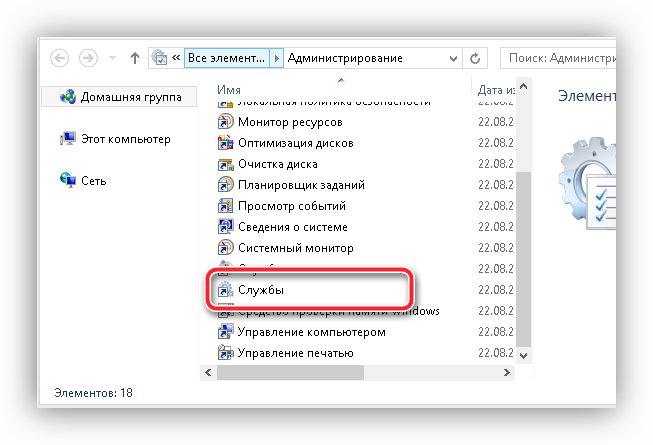Click the Системный монитор icon
Screen dimensions: 653x445
(226, 248)
